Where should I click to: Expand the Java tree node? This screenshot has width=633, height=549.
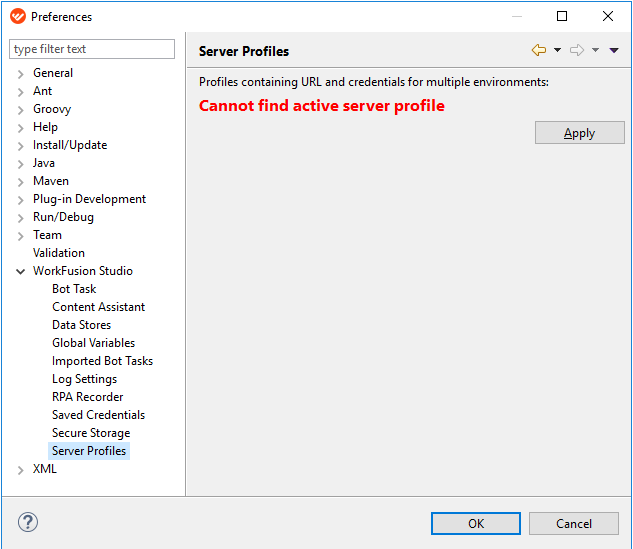(21, 164)
